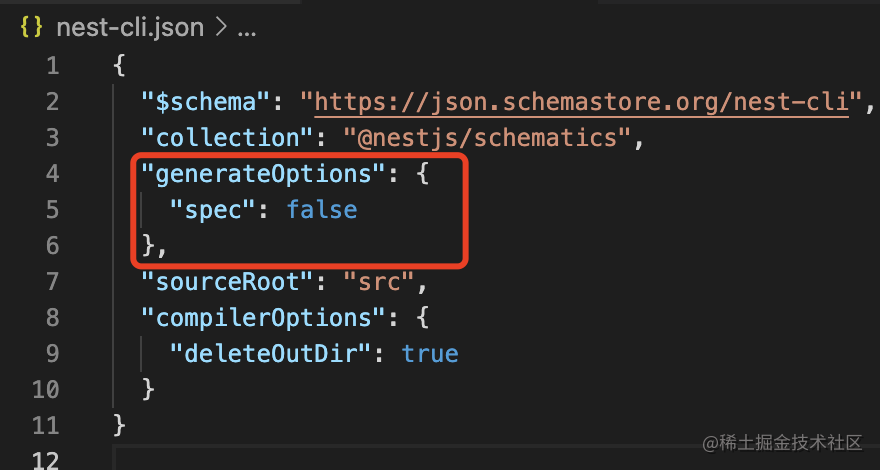Click the JSON braces file icon
Screen dimensions: 880x470
31,28
